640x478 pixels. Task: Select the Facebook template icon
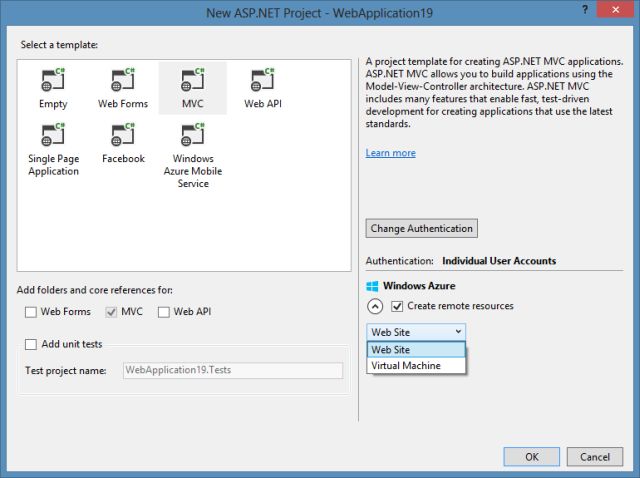pos(123,135)
